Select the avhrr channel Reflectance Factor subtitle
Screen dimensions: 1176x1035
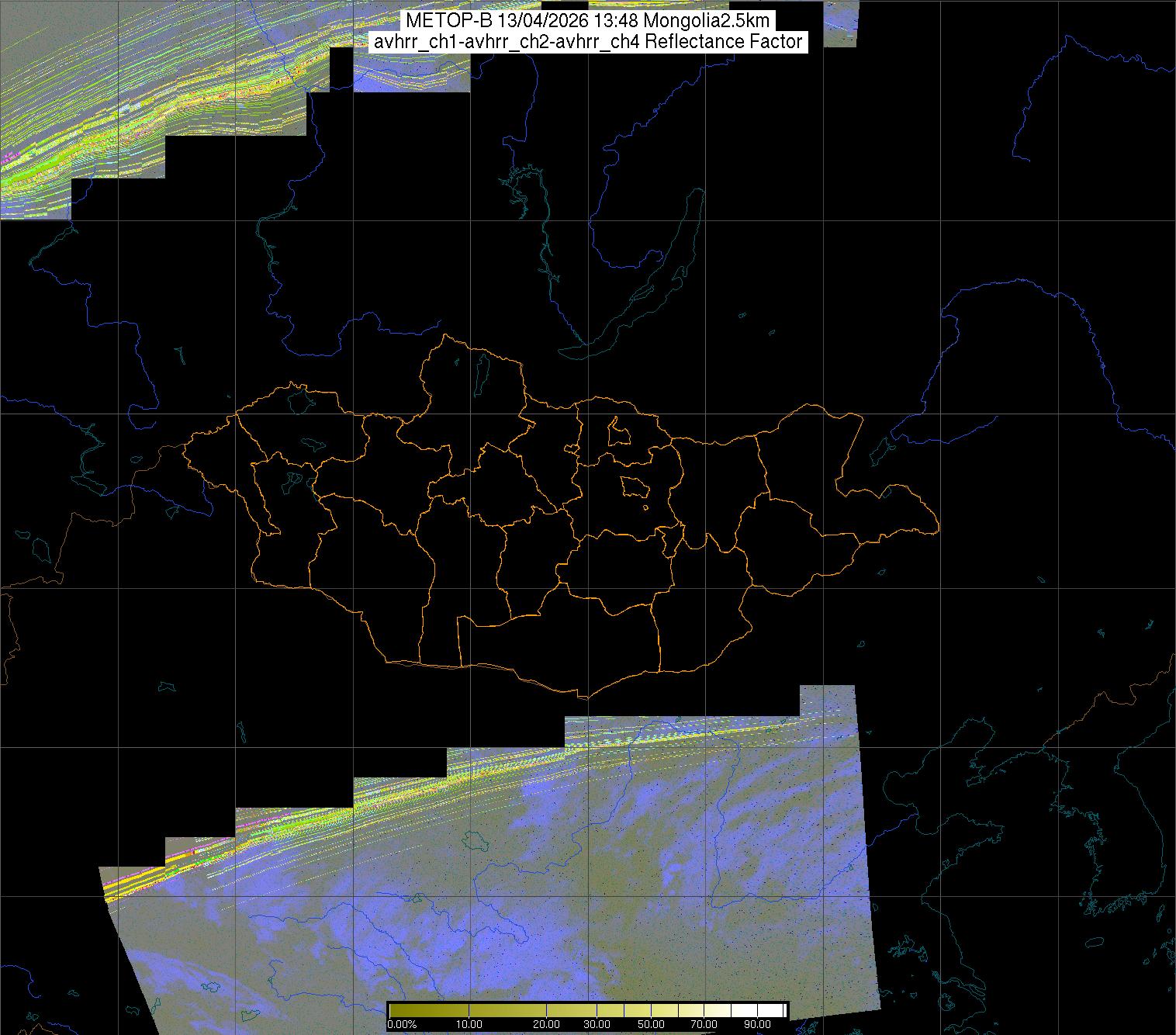pos(588,42)
